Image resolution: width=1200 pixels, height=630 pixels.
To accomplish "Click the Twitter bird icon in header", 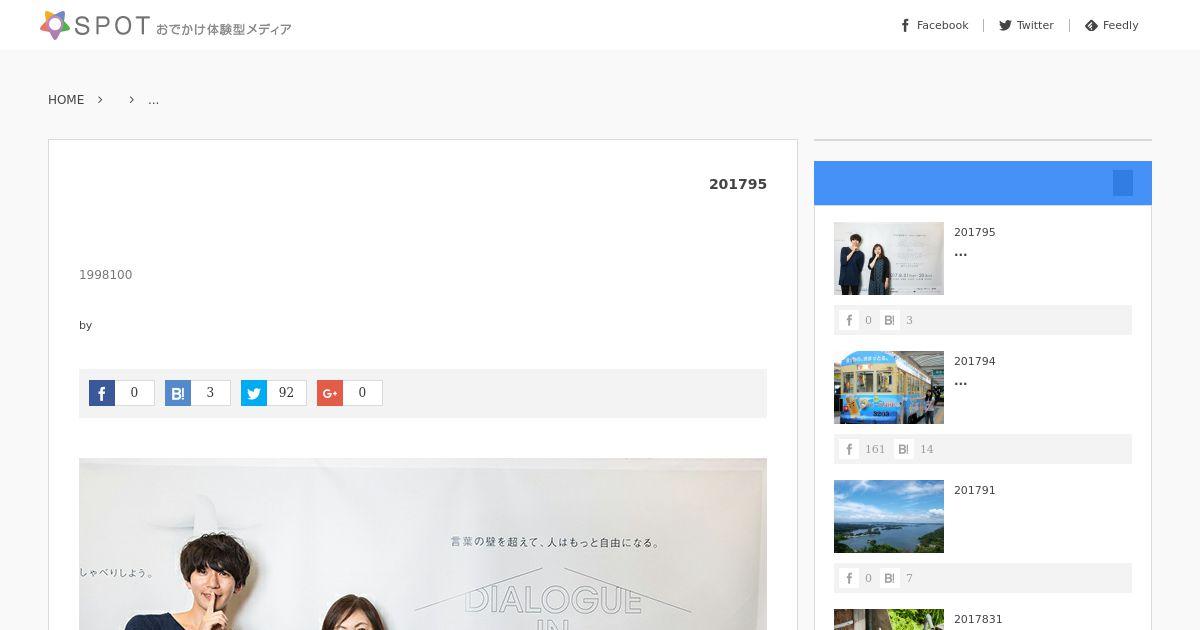I will 1005,25.
